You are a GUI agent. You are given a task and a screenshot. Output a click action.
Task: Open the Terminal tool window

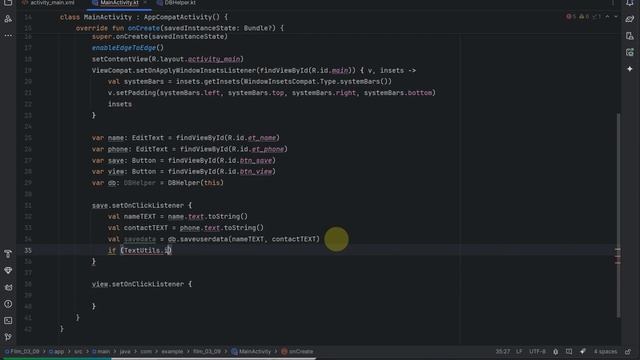pyautogui.click(x=8, y=320)
